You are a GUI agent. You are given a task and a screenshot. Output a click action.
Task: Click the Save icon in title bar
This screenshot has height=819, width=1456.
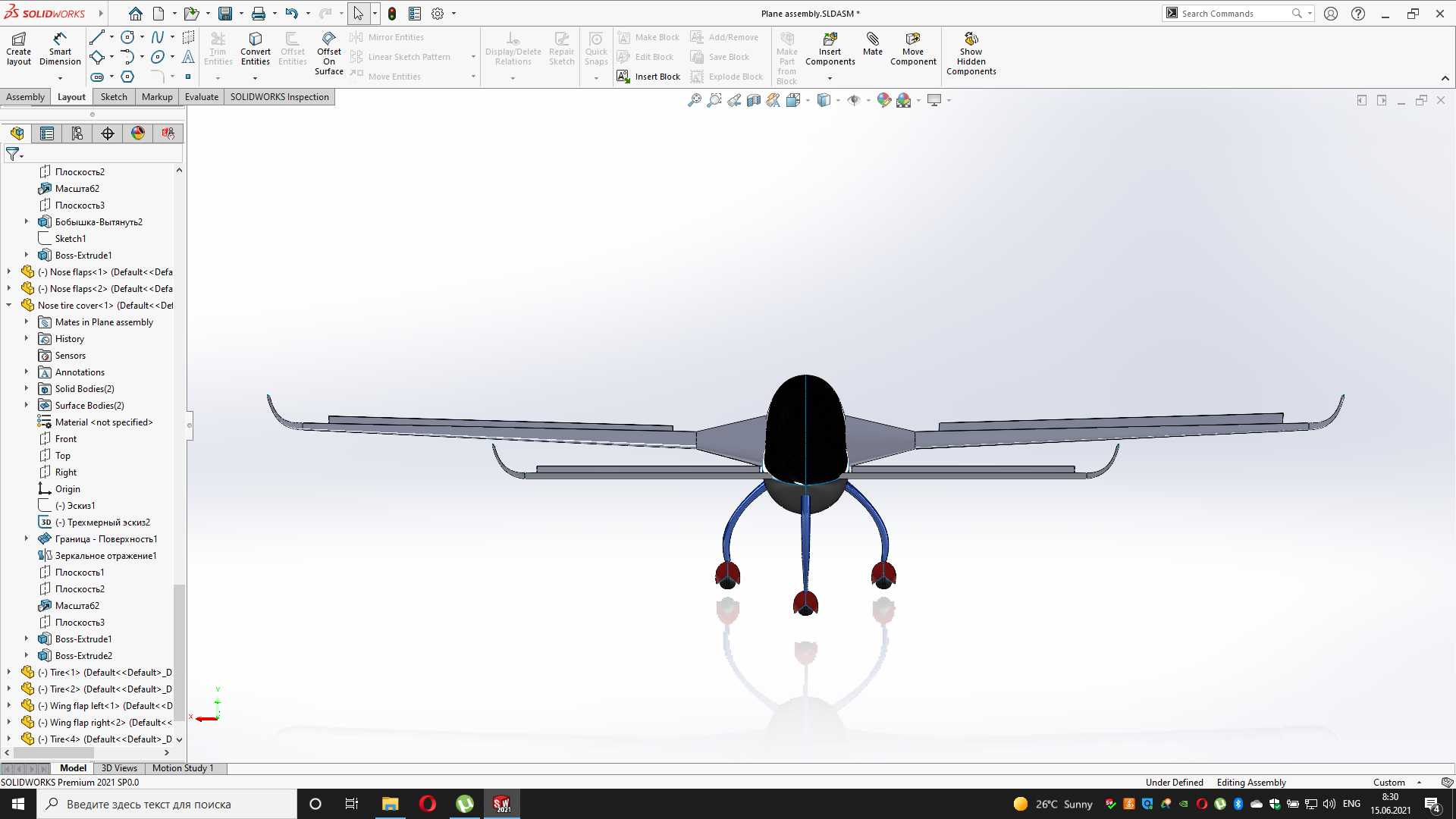pos(225,14)
